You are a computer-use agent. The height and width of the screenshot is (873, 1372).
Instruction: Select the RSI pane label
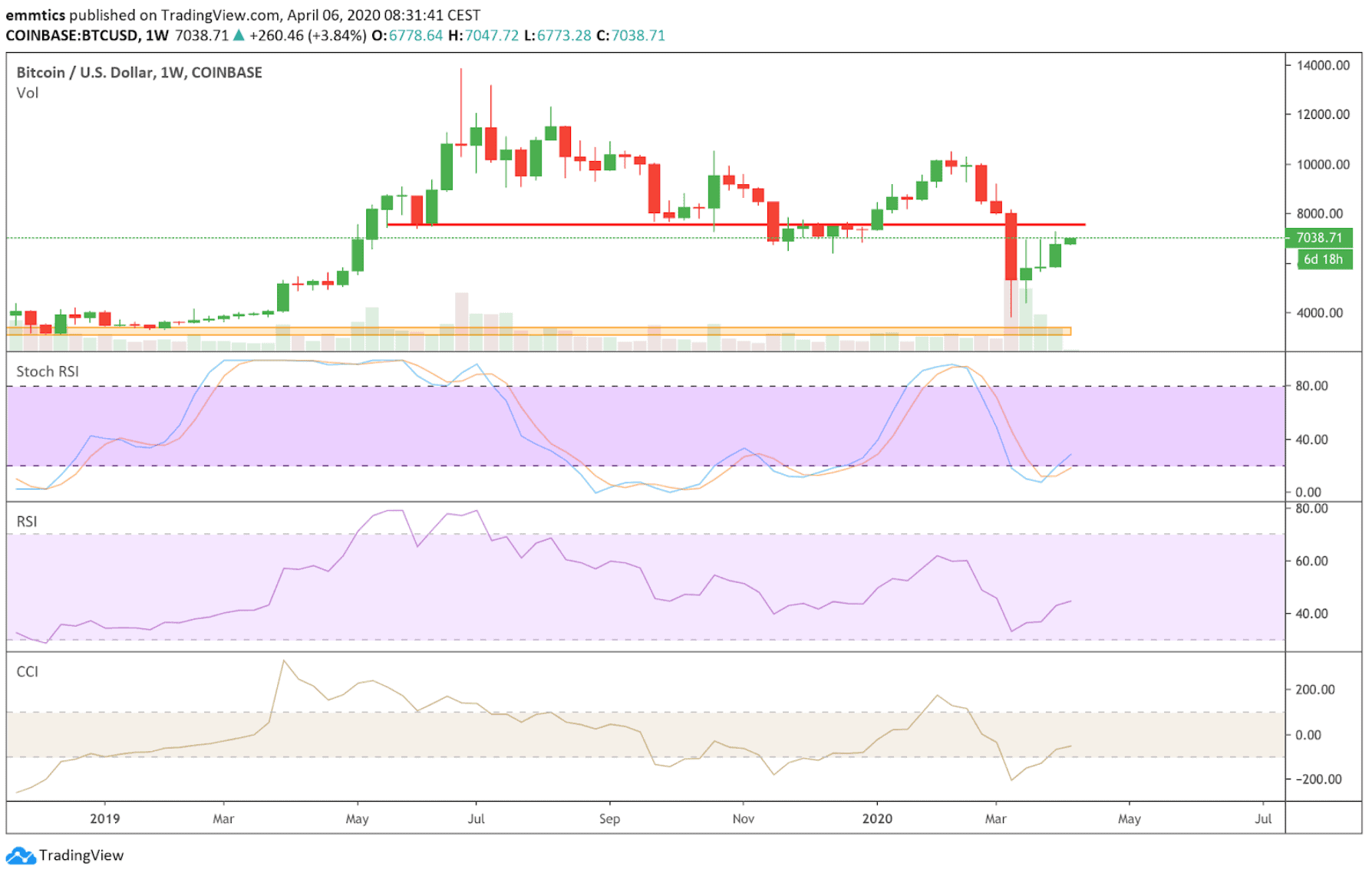pos(27,522)
